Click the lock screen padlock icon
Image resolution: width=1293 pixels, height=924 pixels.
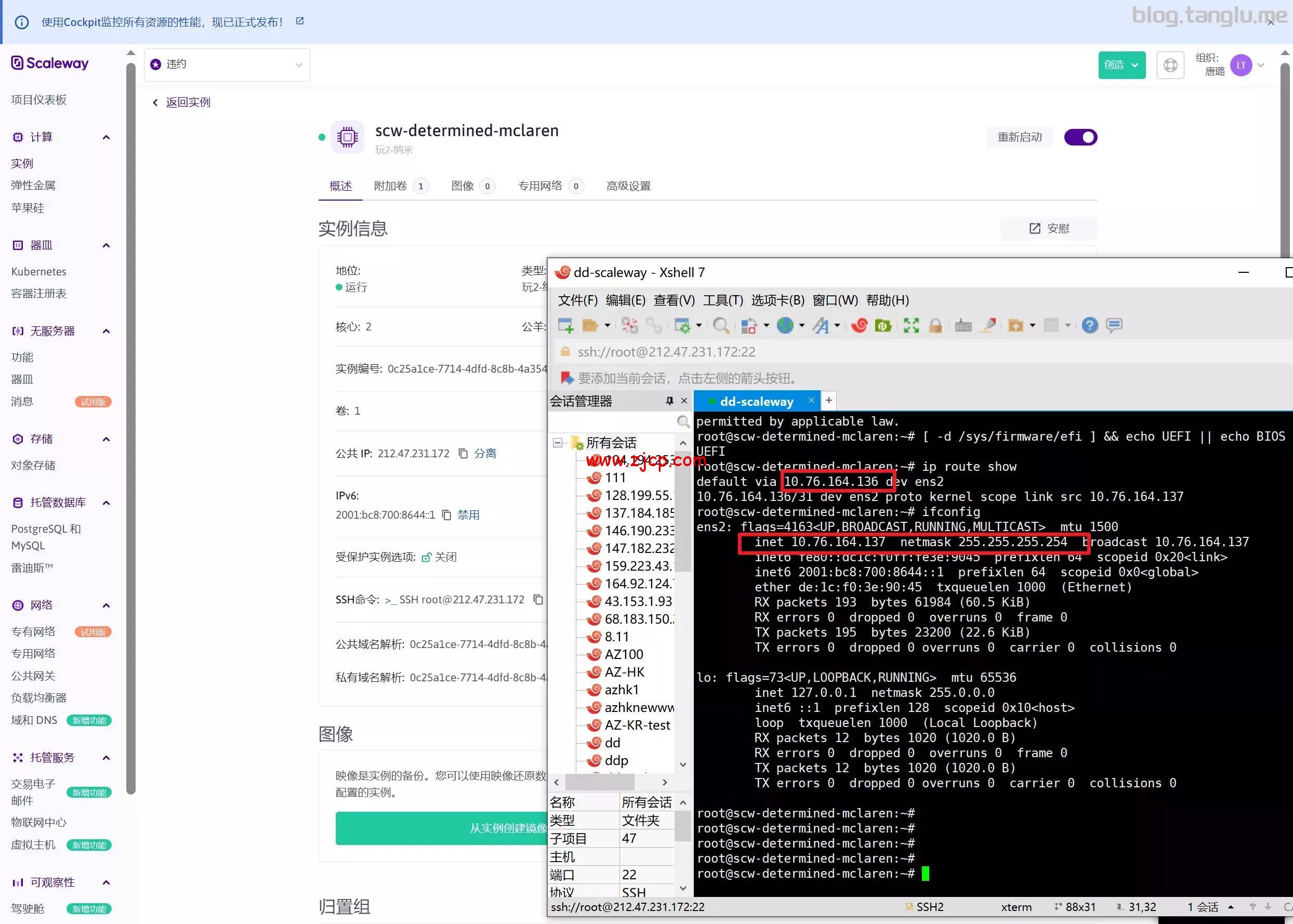(x=935, y=325)
